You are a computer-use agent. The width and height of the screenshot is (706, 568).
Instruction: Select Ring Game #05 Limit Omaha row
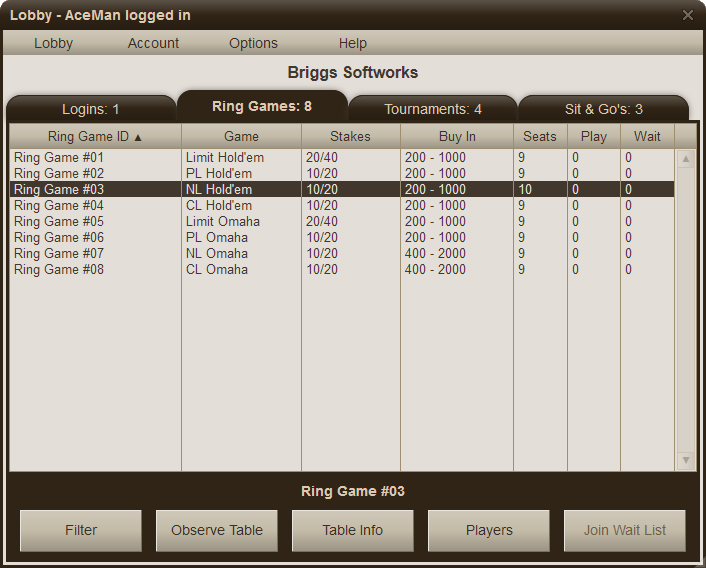pyautogui.click(x=95, y=222)
